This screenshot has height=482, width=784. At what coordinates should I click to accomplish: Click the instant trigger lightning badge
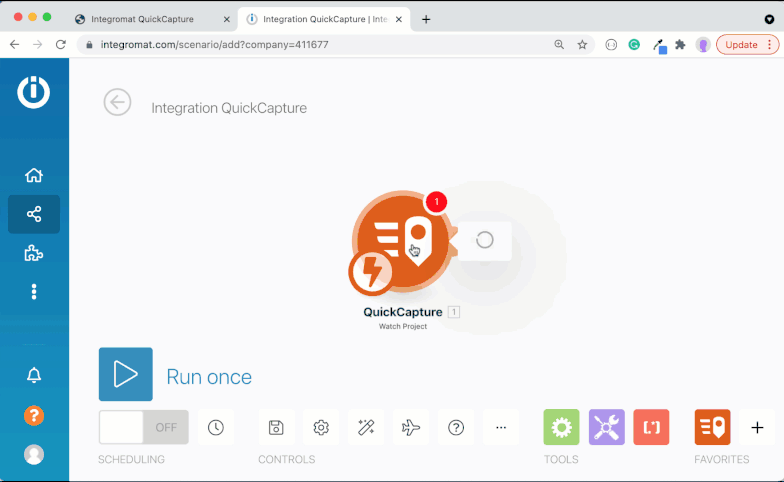370,272
